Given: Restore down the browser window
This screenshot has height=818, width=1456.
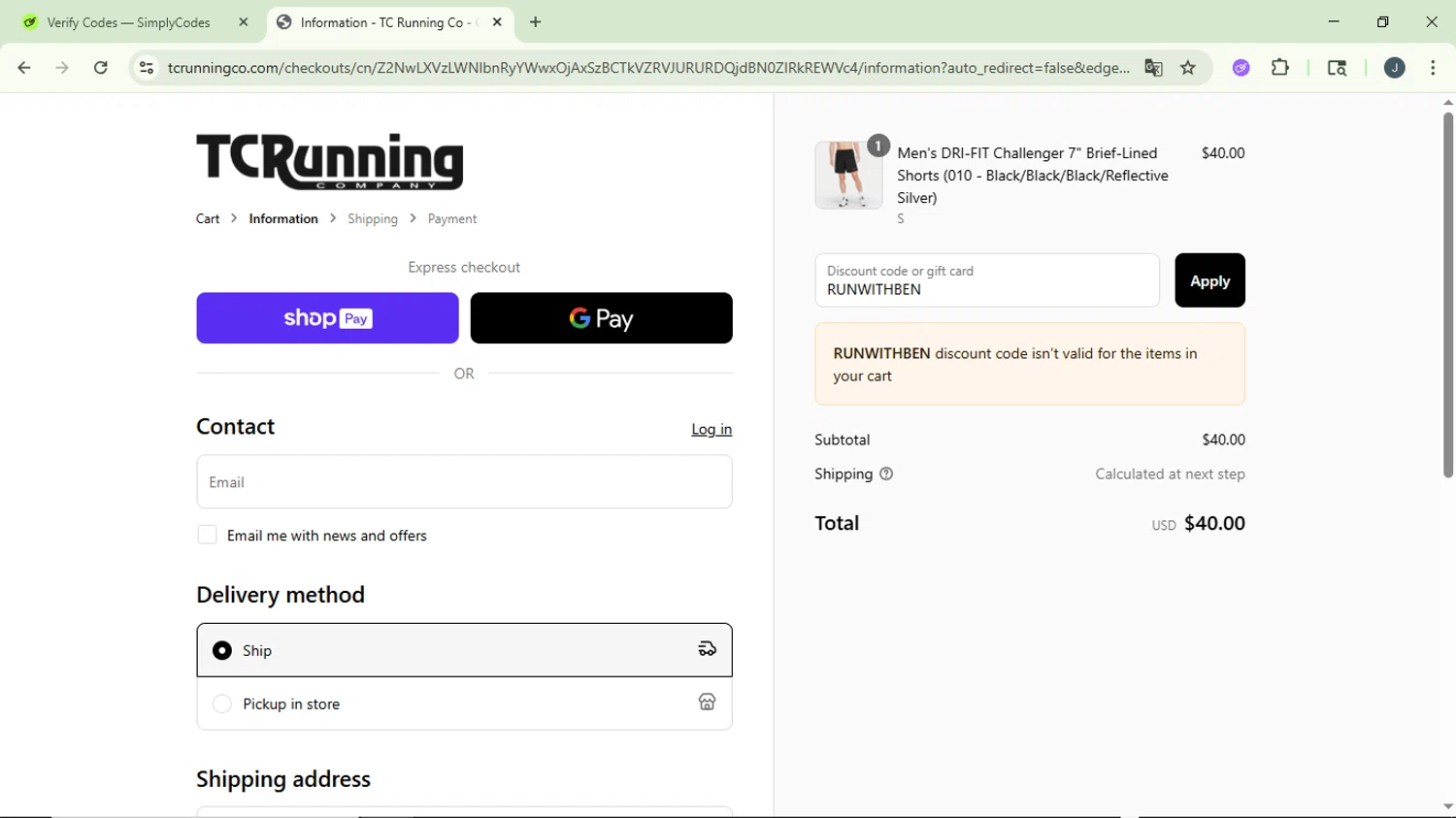Looking at the screenshot, I should tap(1382, 22).
